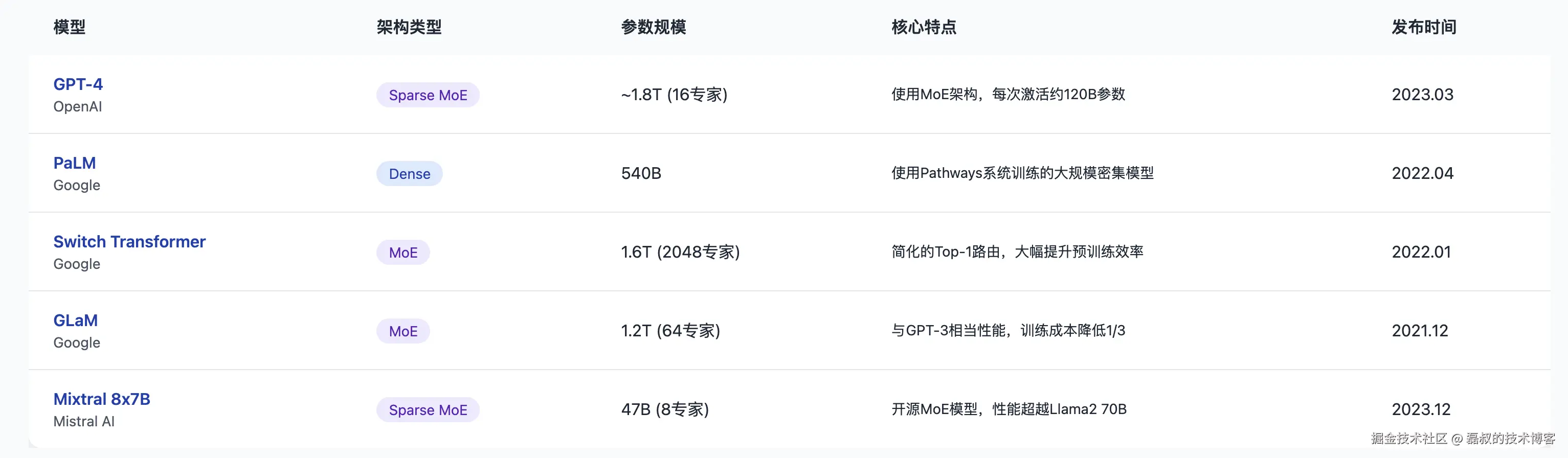1568x458 pixels.
Task: Select the Mixtral description mentioning Llama2 70B
Action: 1009,409
